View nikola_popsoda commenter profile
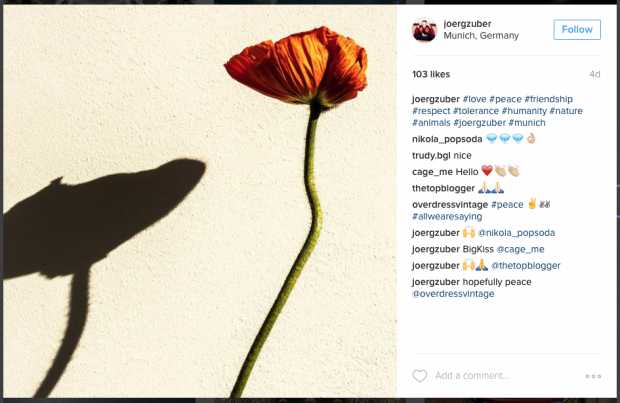The width and height of the screenshot is (620, 403). [x=447, y=139]
